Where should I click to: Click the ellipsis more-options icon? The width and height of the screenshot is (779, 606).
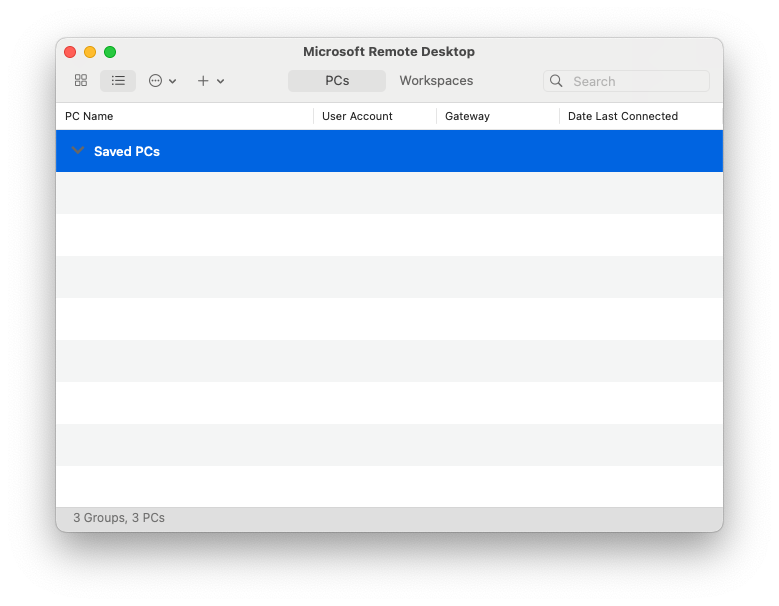155,81
